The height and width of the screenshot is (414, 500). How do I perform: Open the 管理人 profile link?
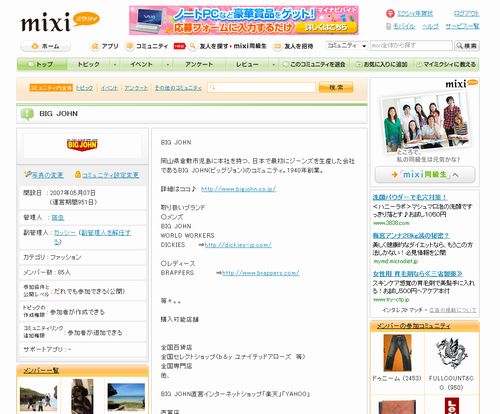tap(58, 217)
